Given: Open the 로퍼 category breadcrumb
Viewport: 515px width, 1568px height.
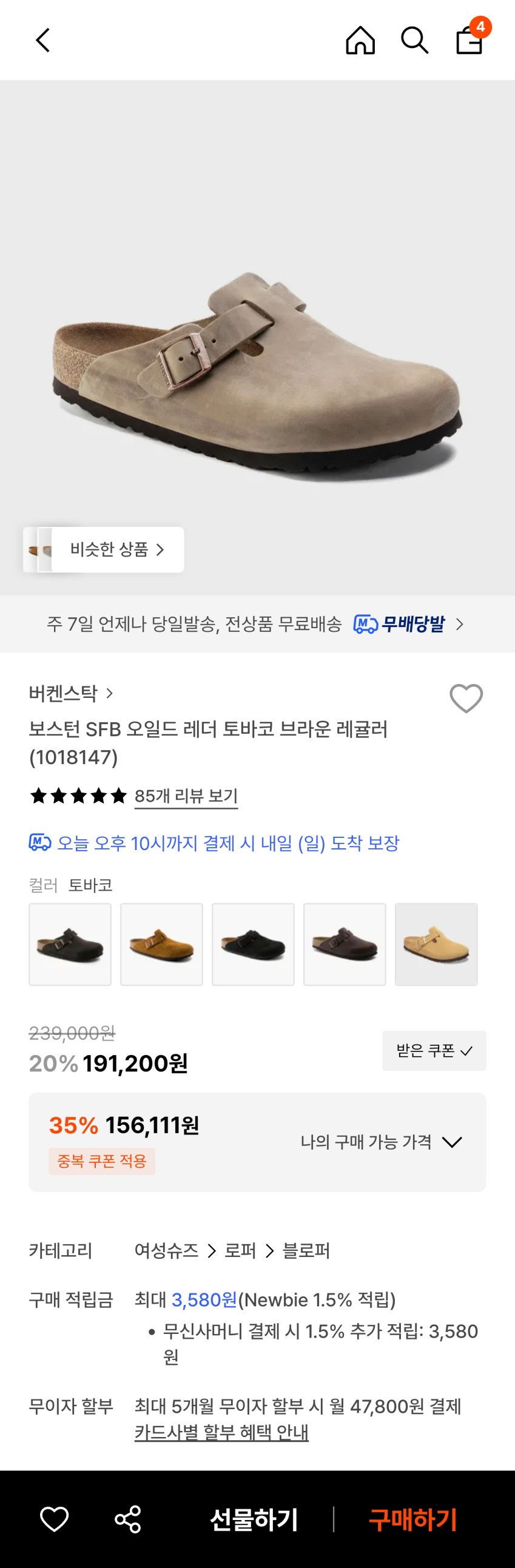Looking at the screenshot, I should point(240,1251).
